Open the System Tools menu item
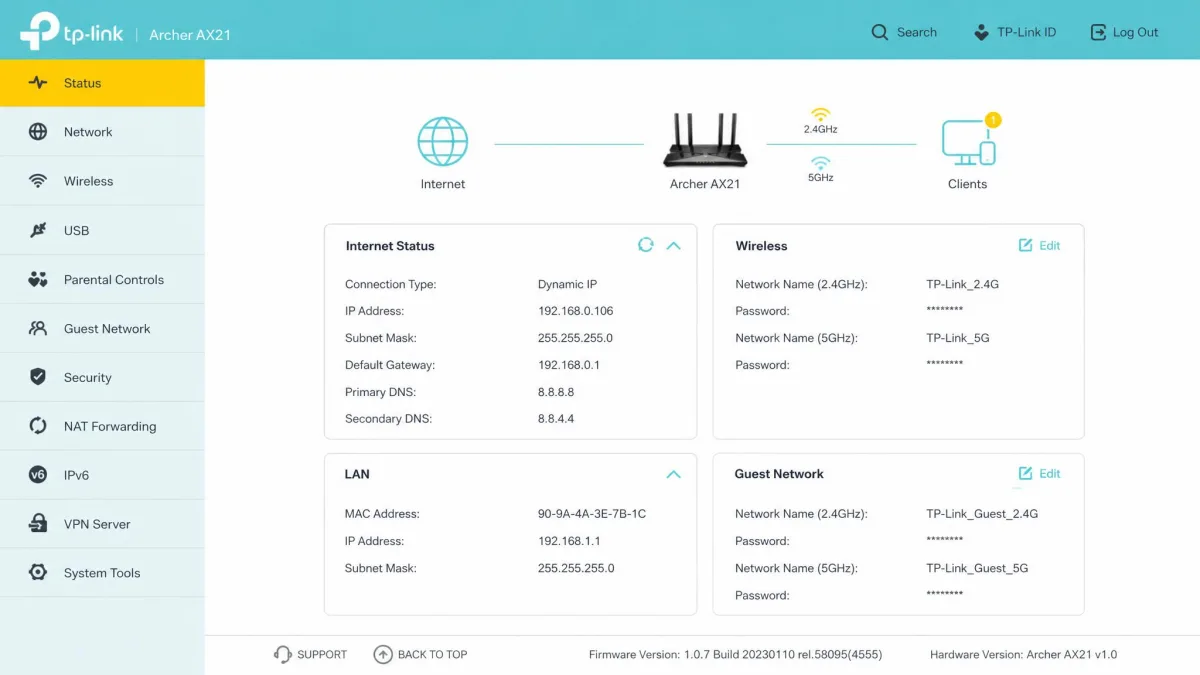 point(102,573)
